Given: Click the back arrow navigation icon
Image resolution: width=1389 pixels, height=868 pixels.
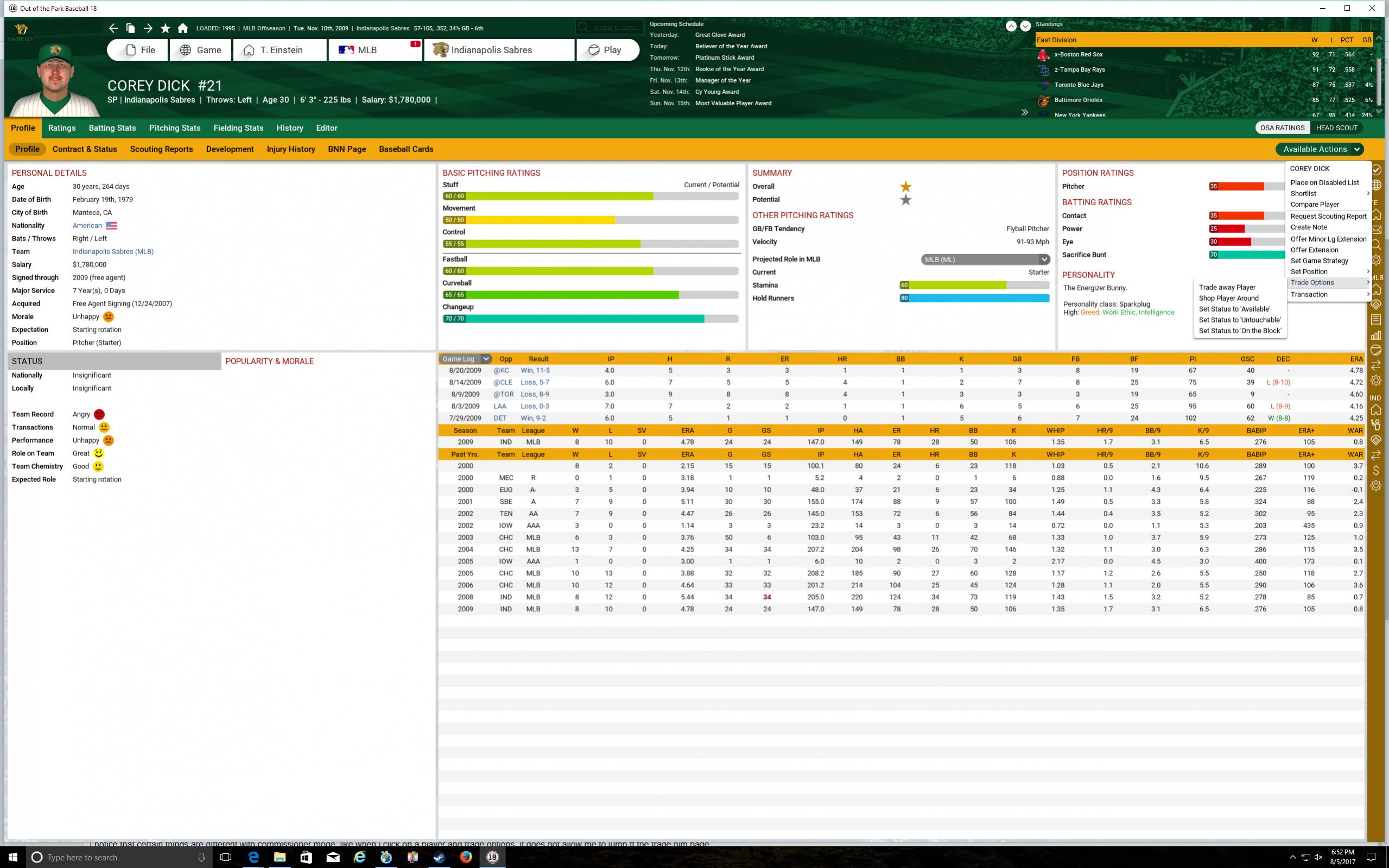Looking at the screenshot, I should tap(113, 28).
